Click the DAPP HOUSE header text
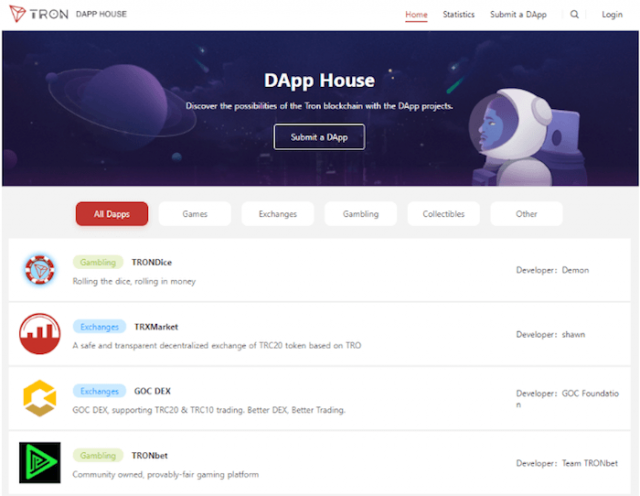The height and width of the screenshot is (496, 640). (x=101, y=14)
